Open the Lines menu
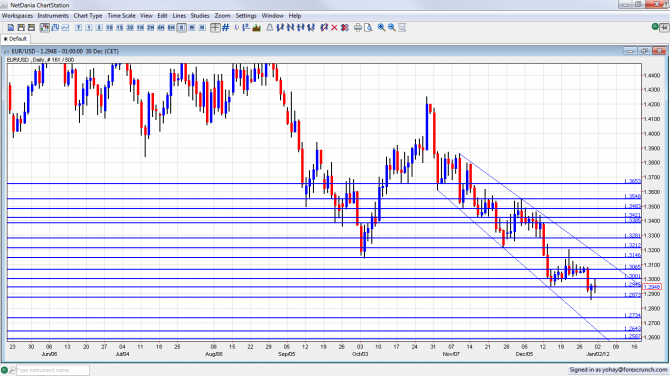This screenshot has height=376, width=670. (x=179, y=16)
